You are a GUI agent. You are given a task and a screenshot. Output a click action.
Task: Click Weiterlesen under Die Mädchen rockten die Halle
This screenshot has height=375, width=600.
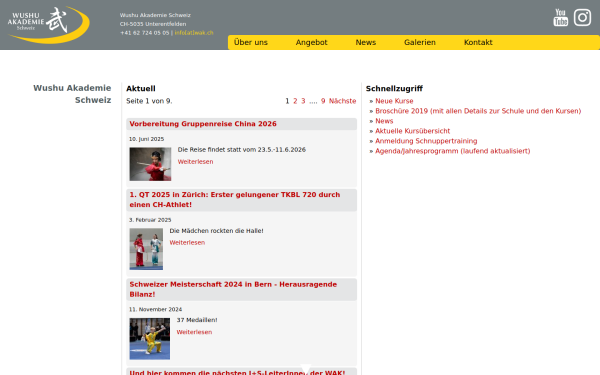click(187, 243)
